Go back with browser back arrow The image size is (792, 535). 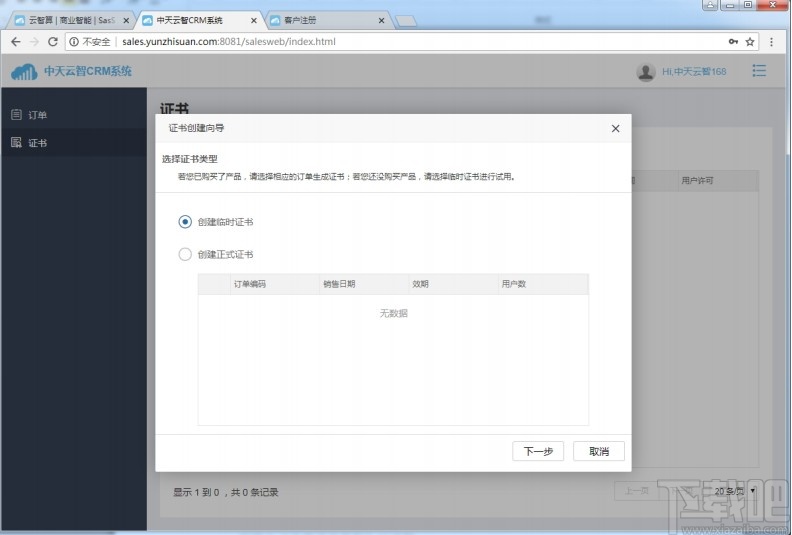point(16,41)
